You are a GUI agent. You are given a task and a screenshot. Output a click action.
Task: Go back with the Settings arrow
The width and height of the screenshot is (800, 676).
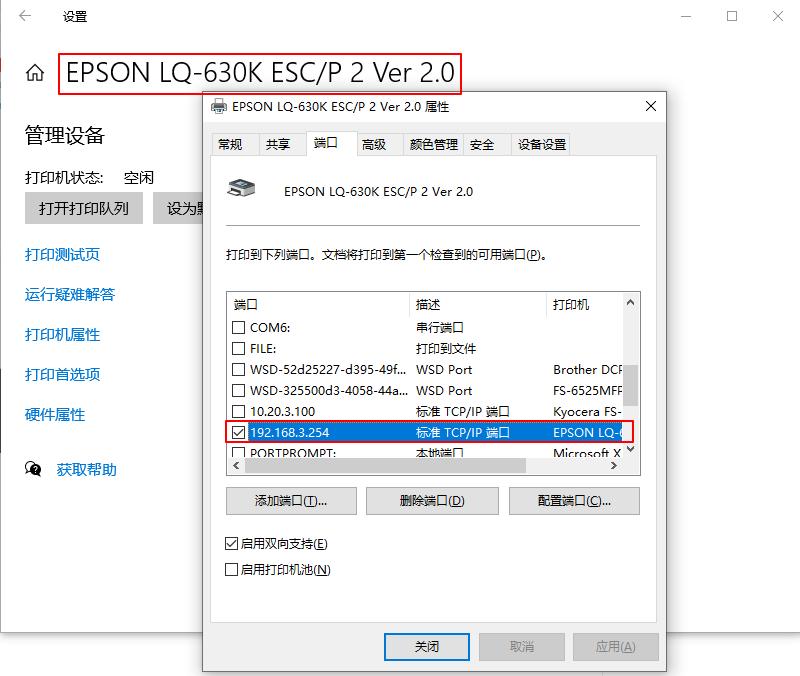tap(25, 16)
